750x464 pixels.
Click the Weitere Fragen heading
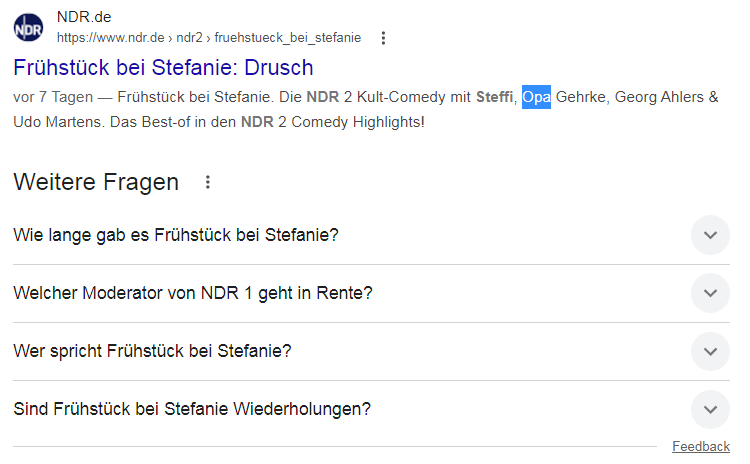click(96, 182)
